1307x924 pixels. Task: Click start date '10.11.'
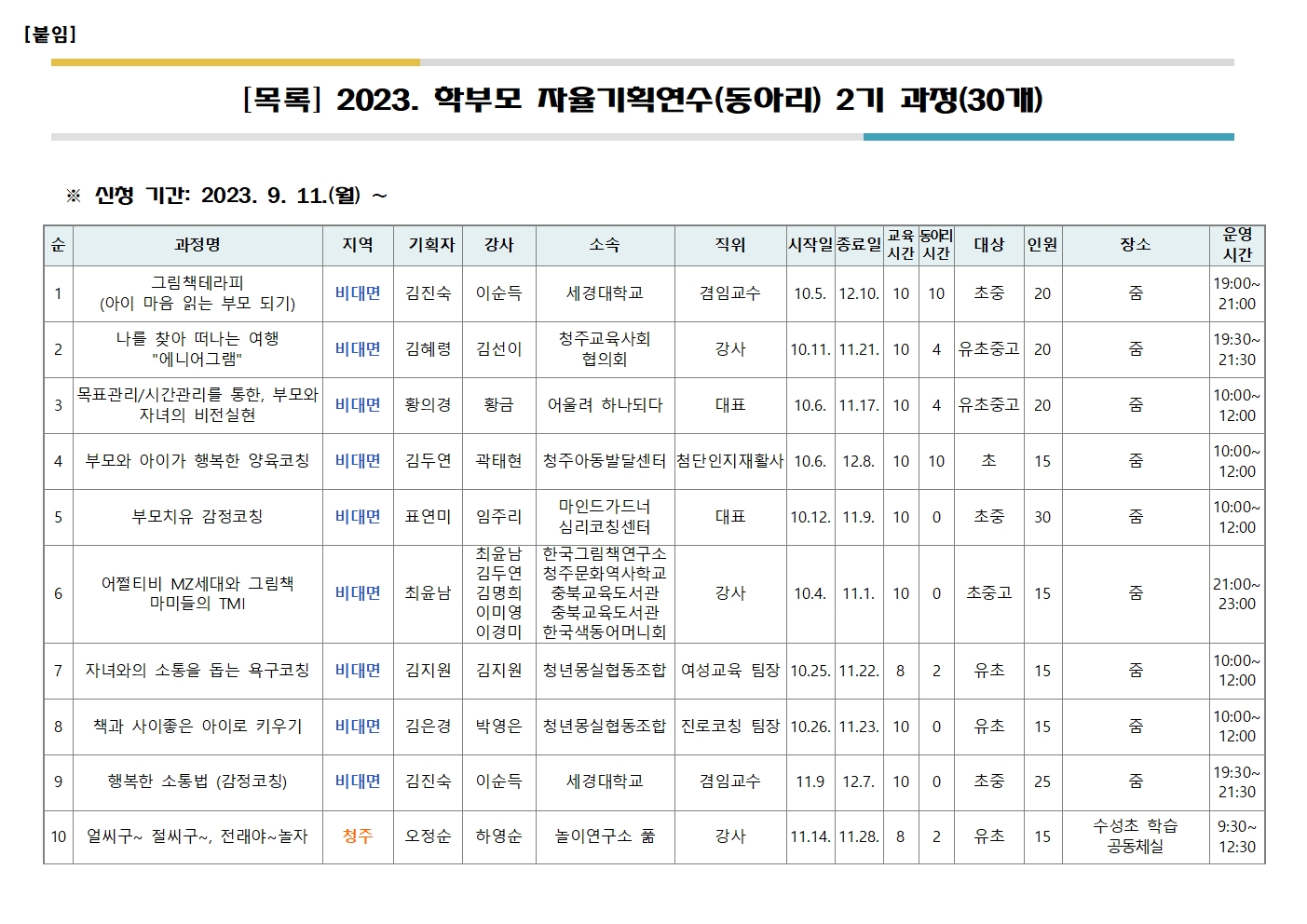click(810, 349)
